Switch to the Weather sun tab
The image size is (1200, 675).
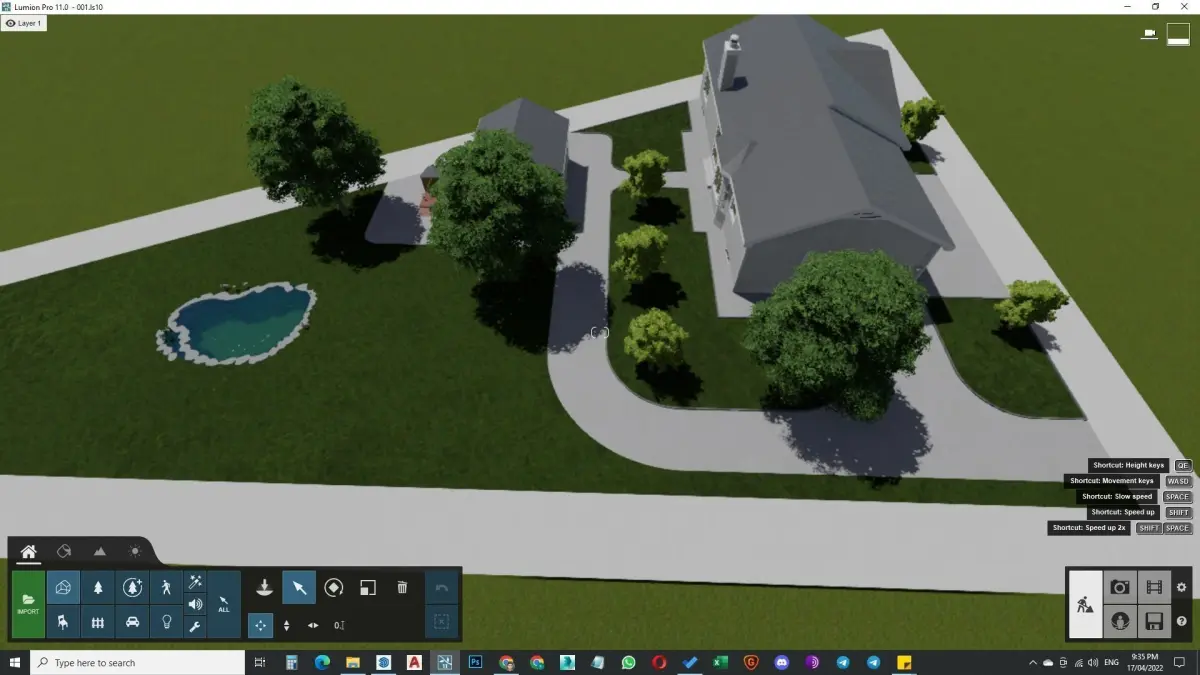point(135,551)
